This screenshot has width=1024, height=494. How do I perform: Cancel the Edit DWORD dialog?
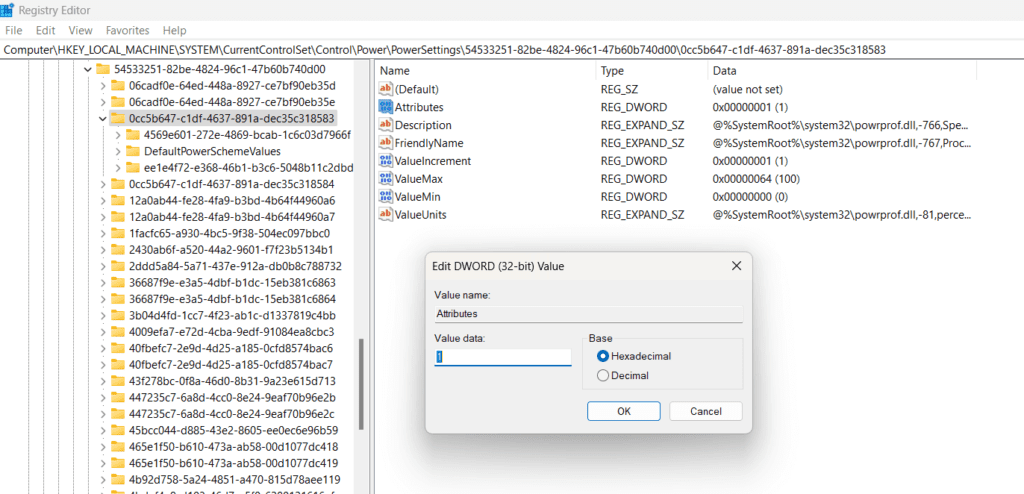point(706,411)
